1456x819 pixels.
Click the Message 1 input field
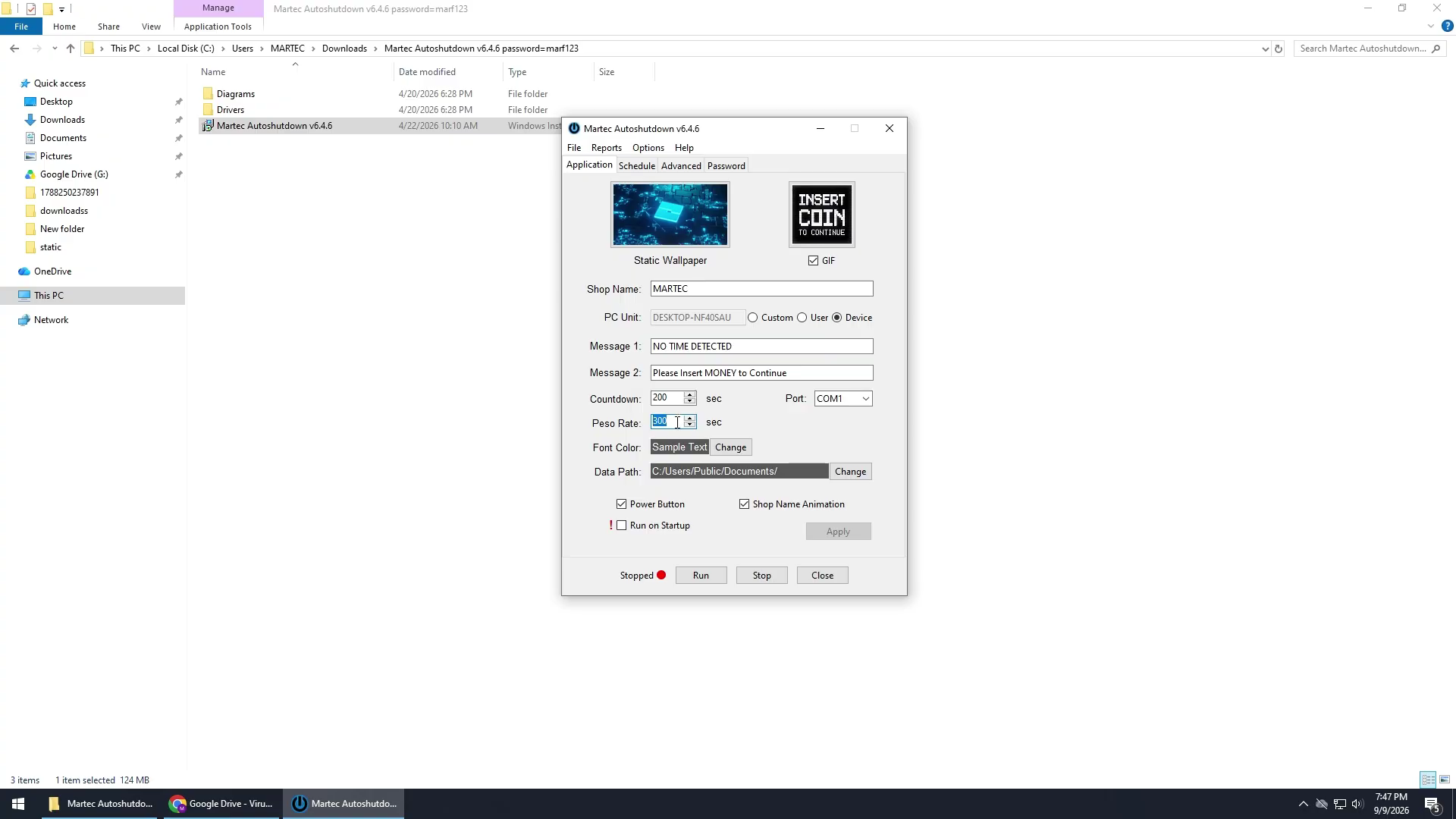(x=761, y=347)
